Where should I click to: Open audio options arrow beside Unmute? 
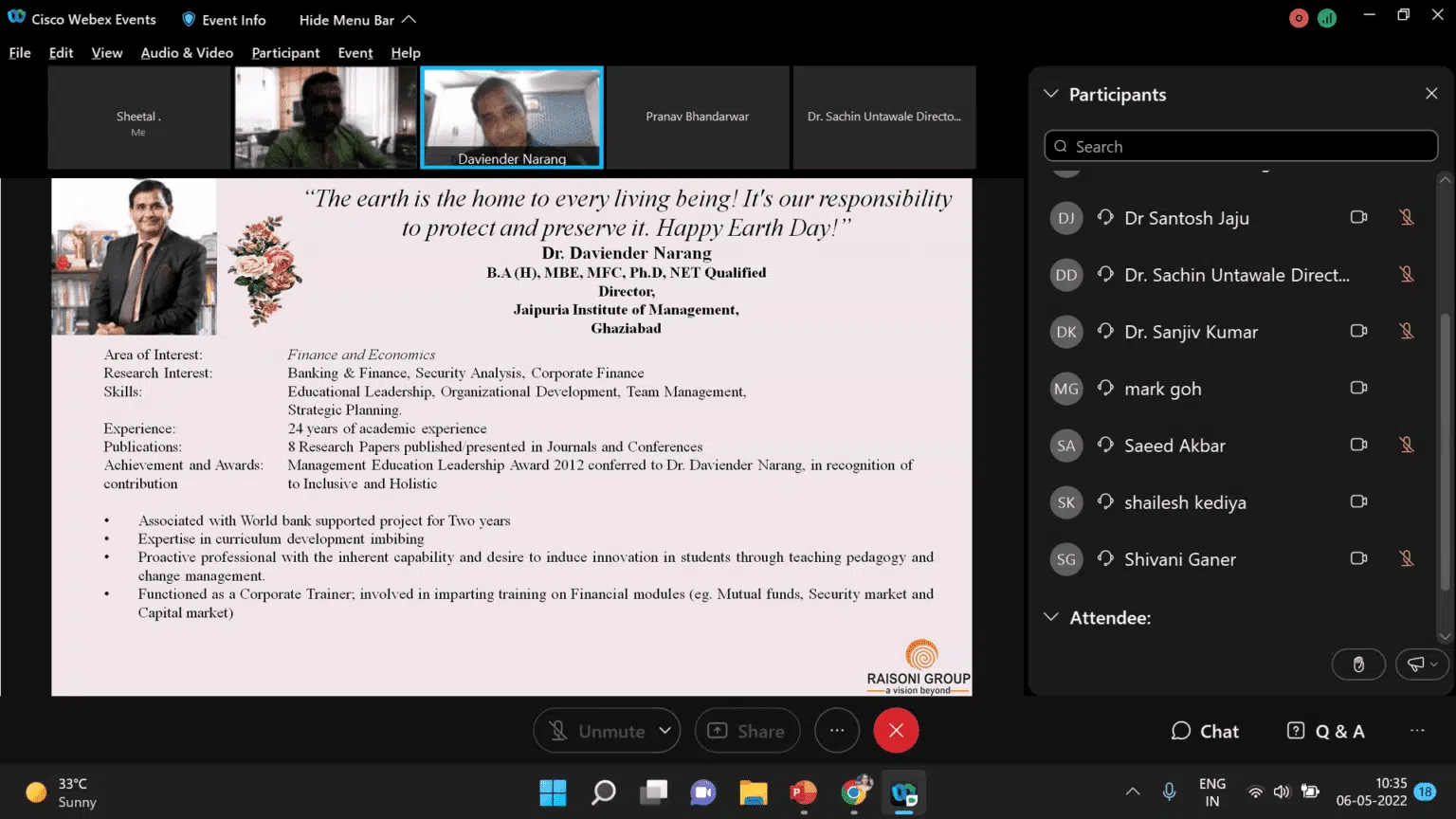pyautogui.click(x=665, y=731)
